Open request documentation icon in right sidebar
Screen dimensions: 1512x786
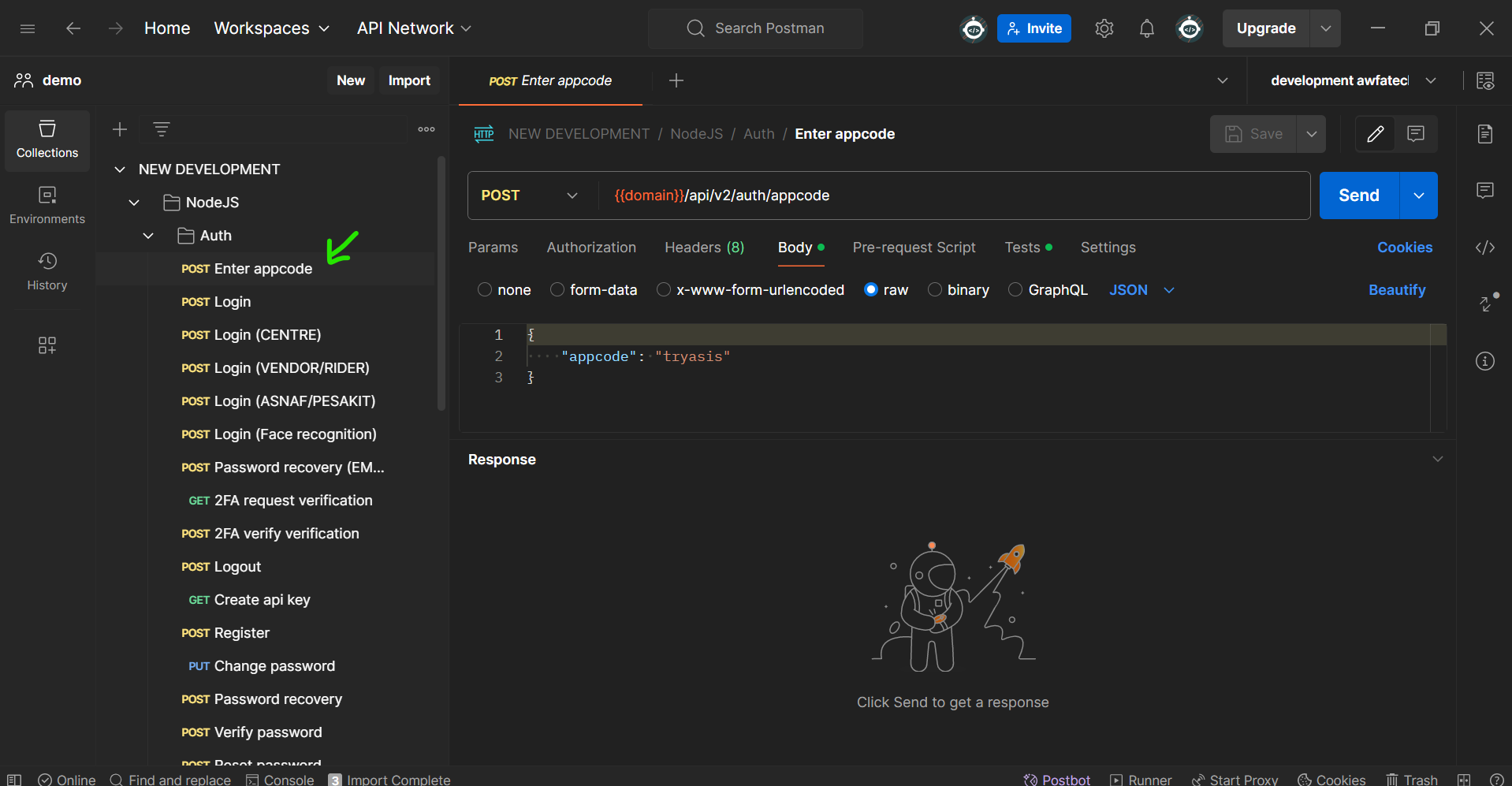point(1484,134)
